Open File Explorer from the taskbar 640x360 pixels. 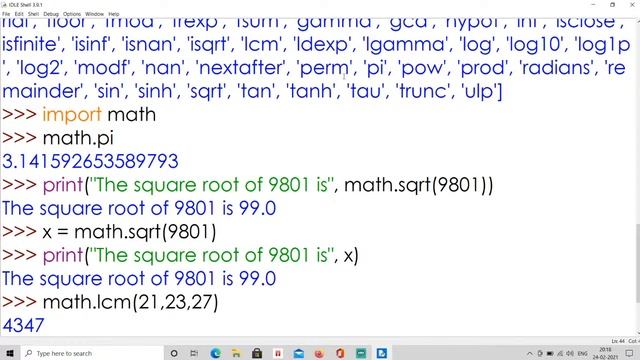coord(236,353)
